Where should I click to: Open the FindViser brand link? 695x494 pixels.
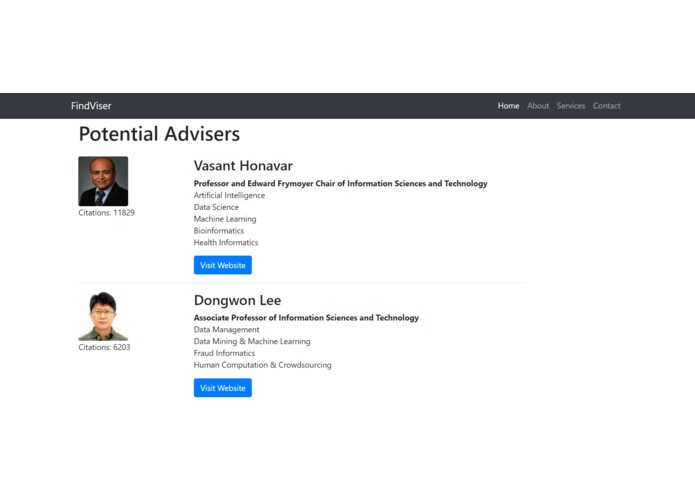pyautogui.click(x=91, y=106)
